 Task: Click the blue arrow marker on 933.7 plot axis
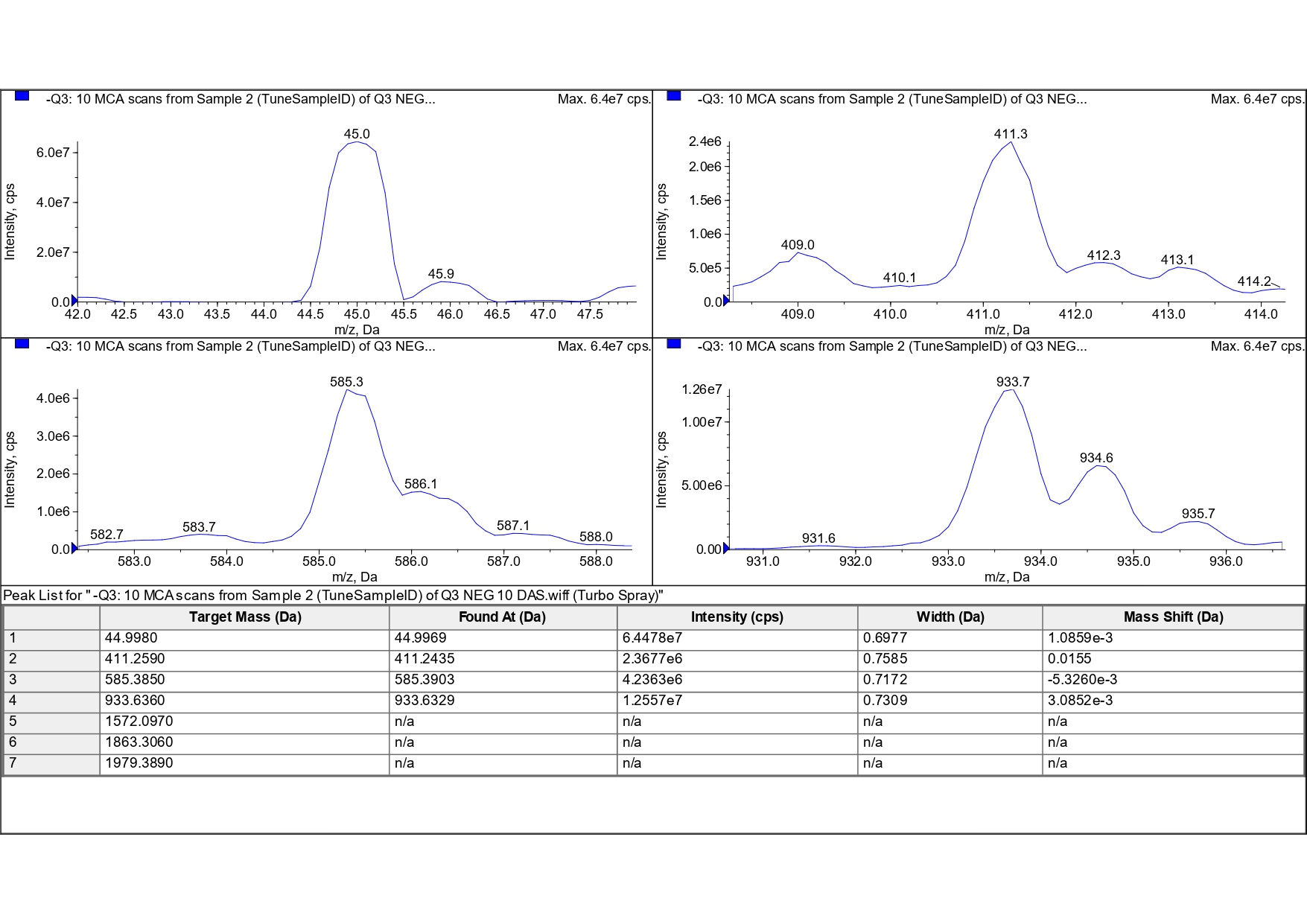coord(726,549)
